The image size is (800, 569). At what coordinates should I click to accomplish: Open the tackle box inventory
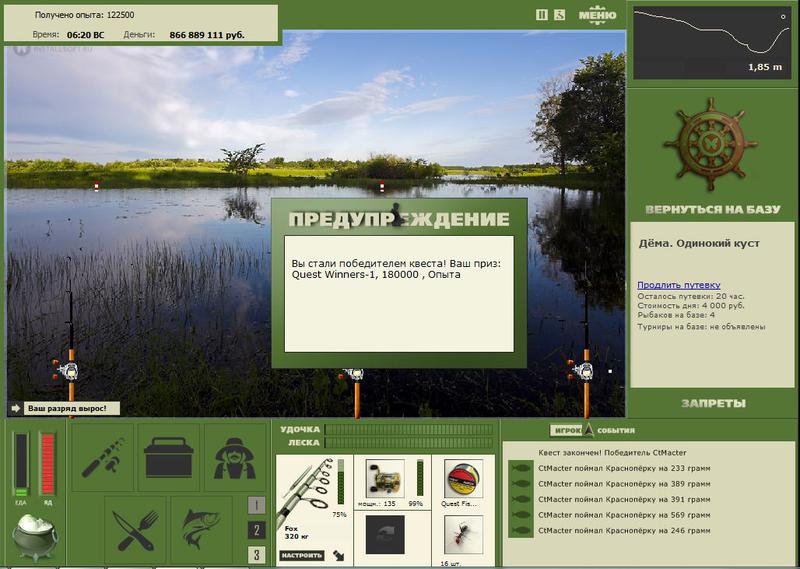[168, 457]
